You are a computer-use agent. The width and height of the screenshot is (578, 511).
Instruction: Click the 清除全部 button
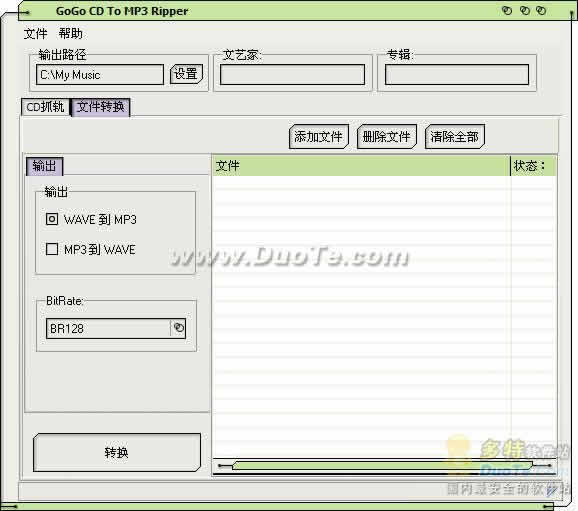(x=455, y=137)
